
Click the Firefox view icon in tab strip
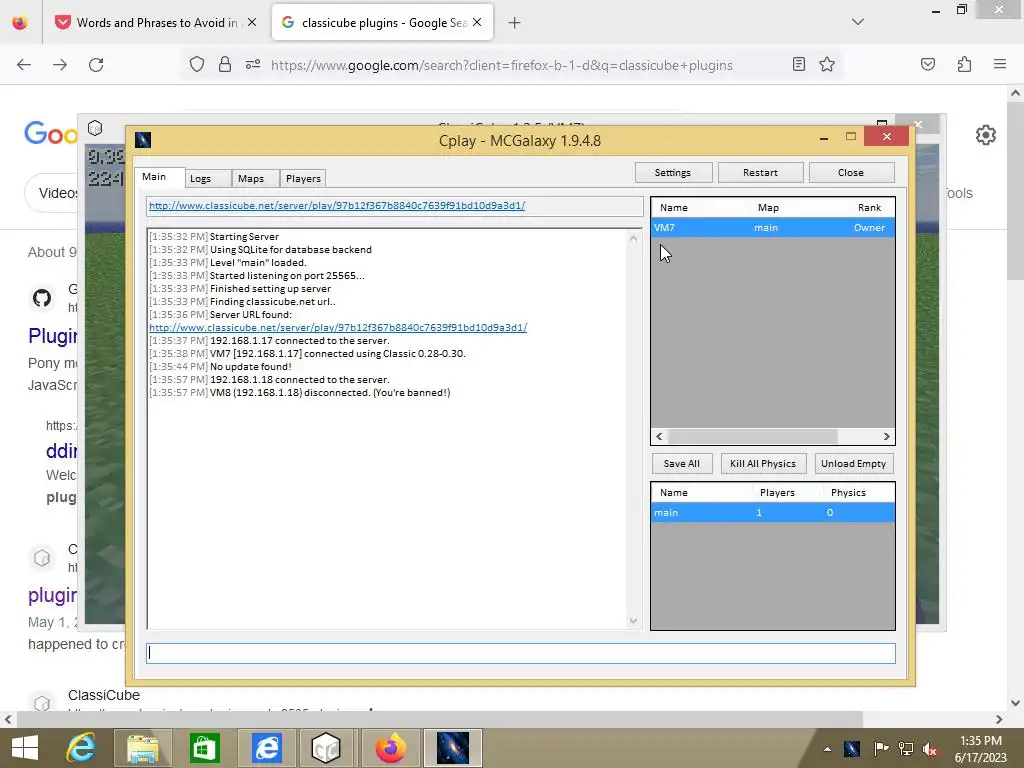tap(20, 23)
